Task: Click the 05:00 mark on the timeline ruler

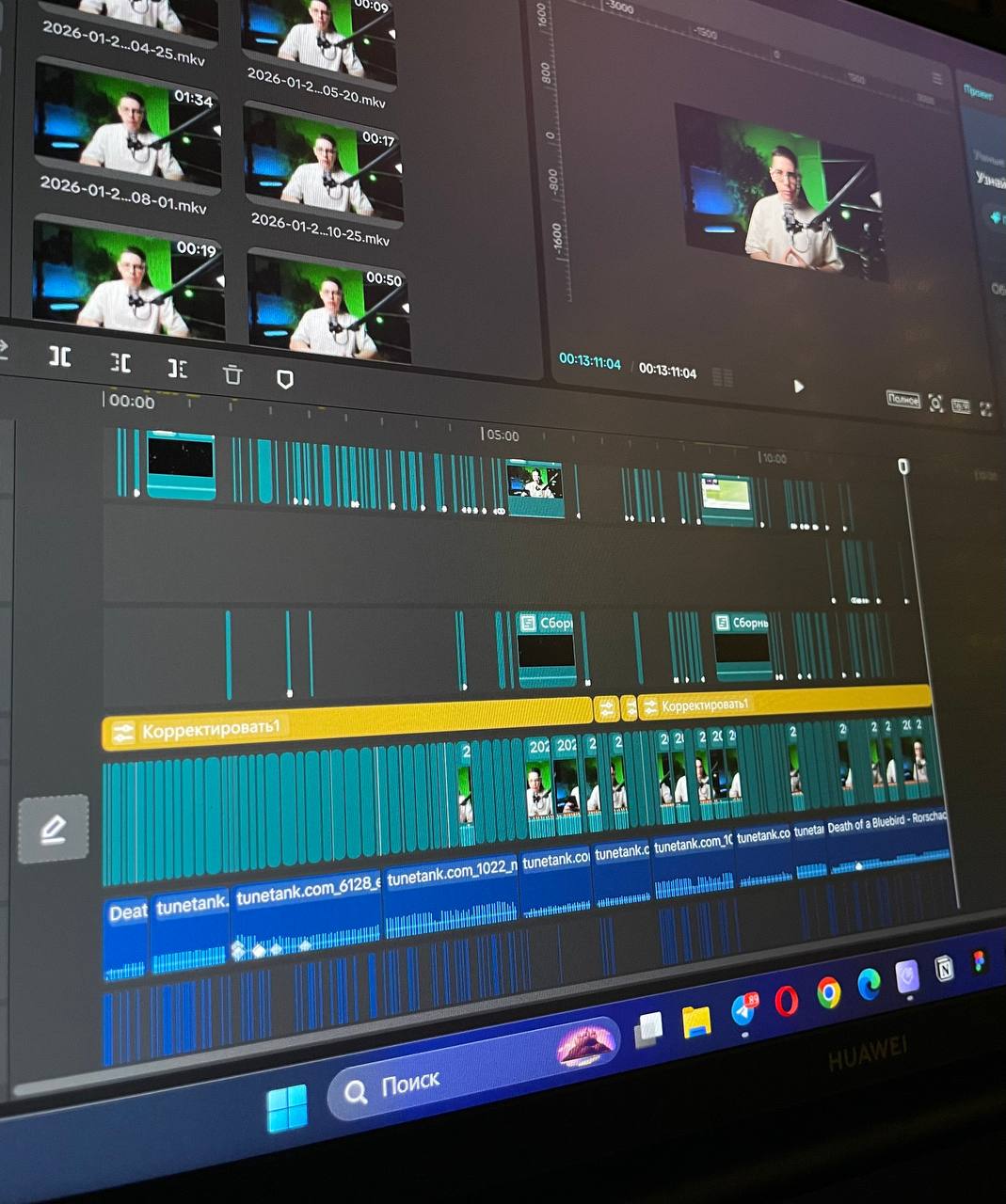Action: click(501, 436)
